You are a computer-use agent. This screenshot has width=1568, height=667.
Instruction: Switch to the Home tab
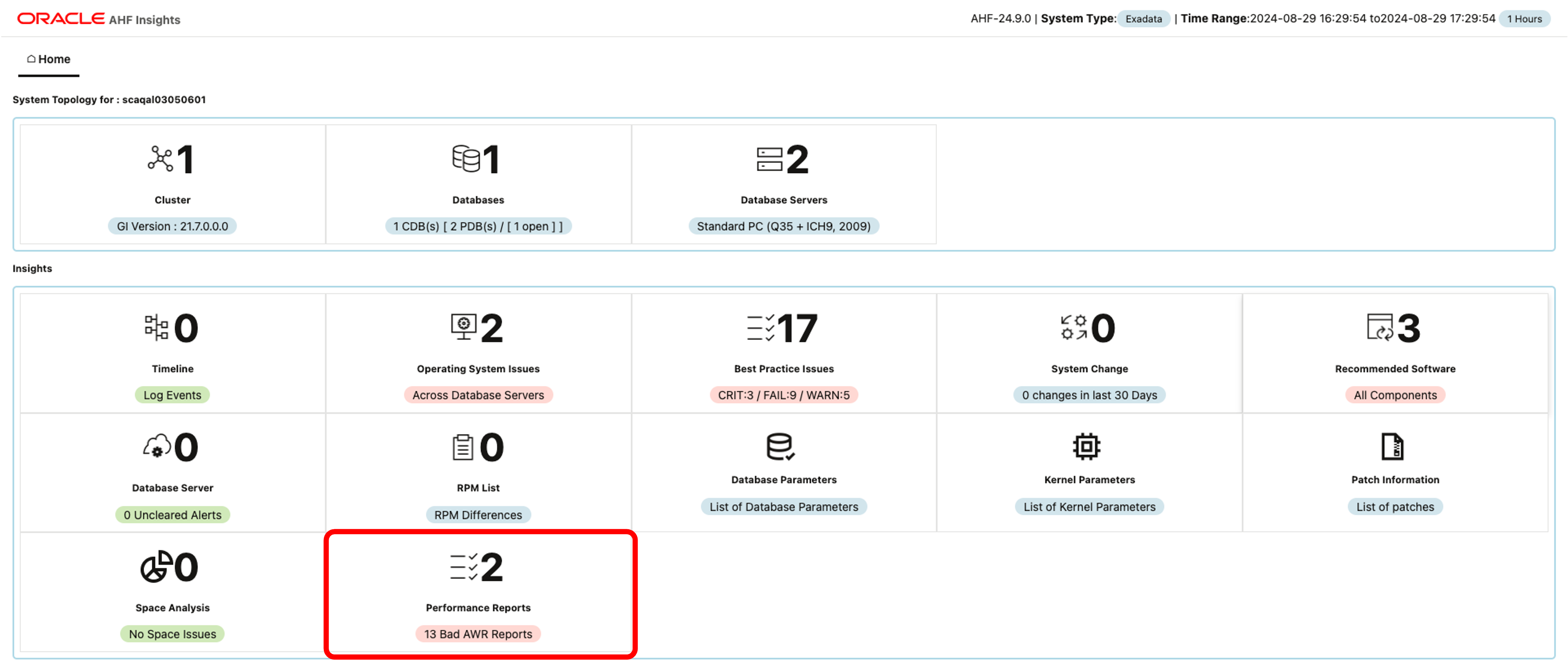tap(48, 59)
